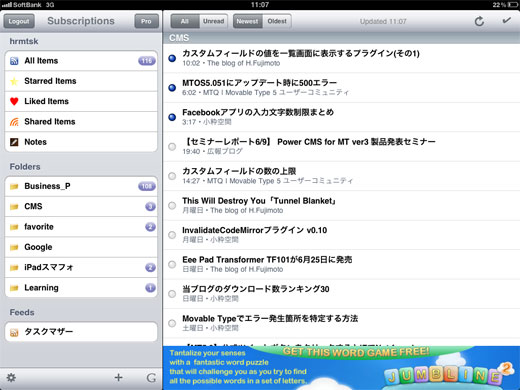Click the CMS unread count badge
The height and width of the screenshot is (390, 520).
pyautogui.click(x=150, y=206)
